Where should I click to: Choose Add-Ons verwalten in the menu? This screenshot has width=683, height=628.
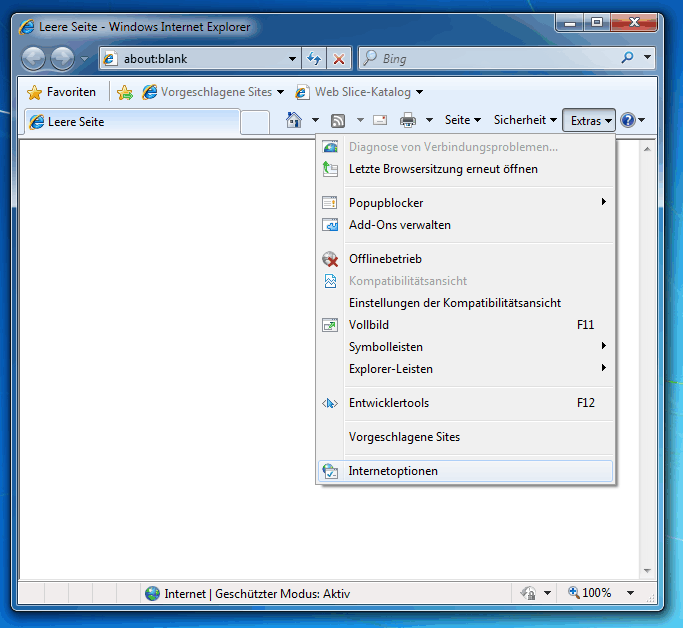click(x=399, y=225)
